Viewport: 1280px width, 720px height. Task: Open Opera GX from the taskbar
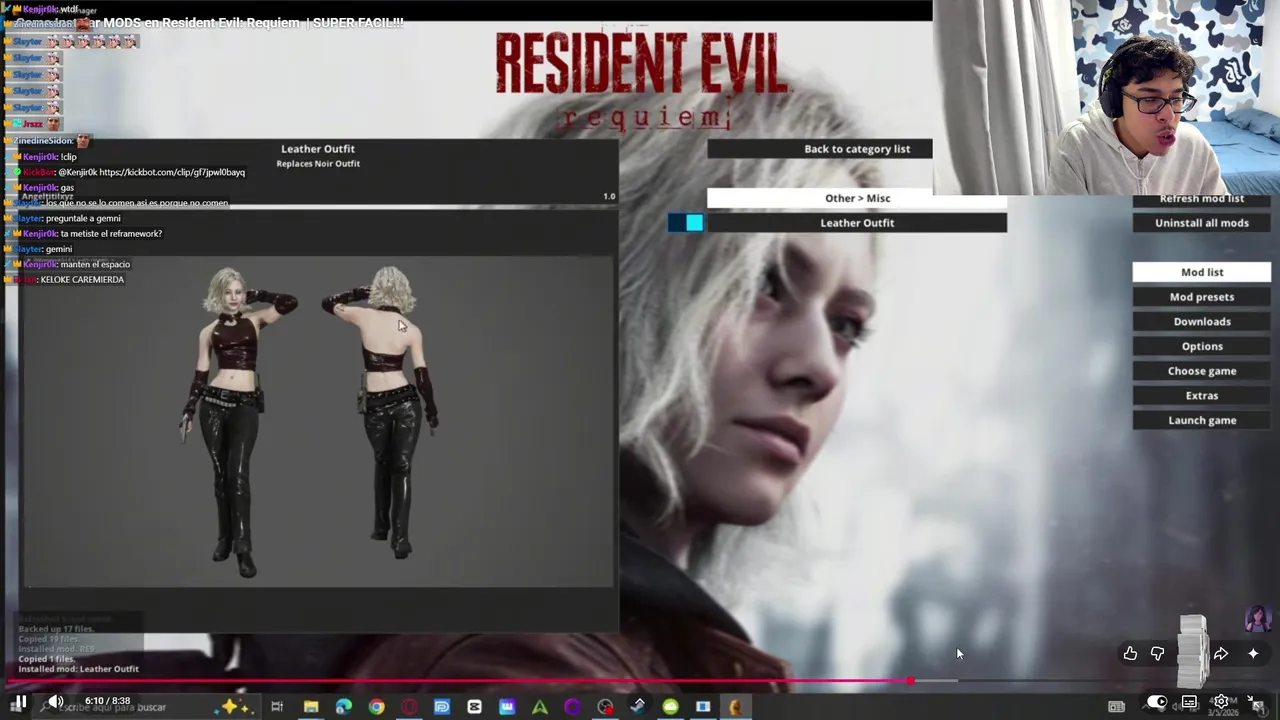click(x=409, y=707)
